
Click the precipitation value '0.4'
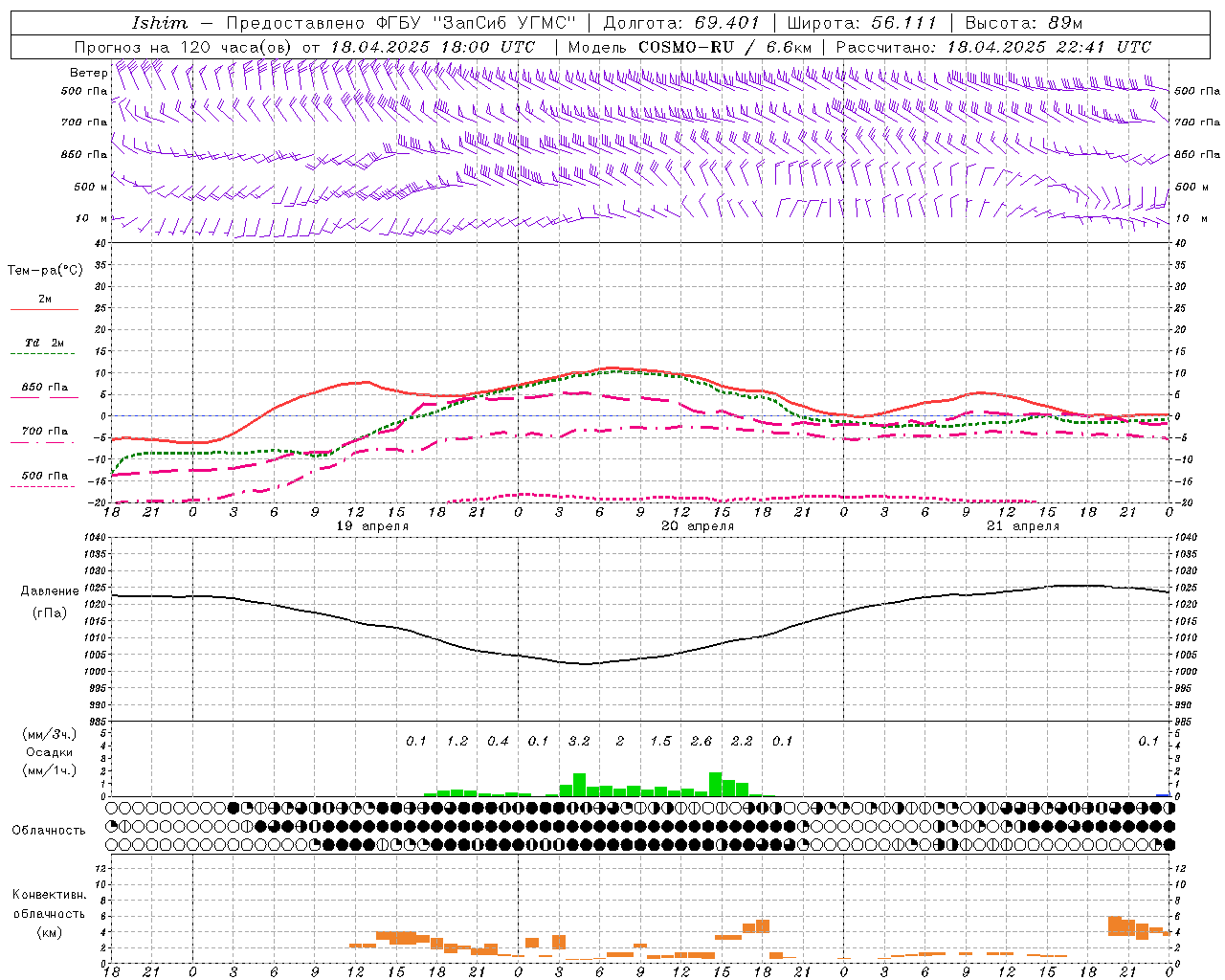(498, 742)
